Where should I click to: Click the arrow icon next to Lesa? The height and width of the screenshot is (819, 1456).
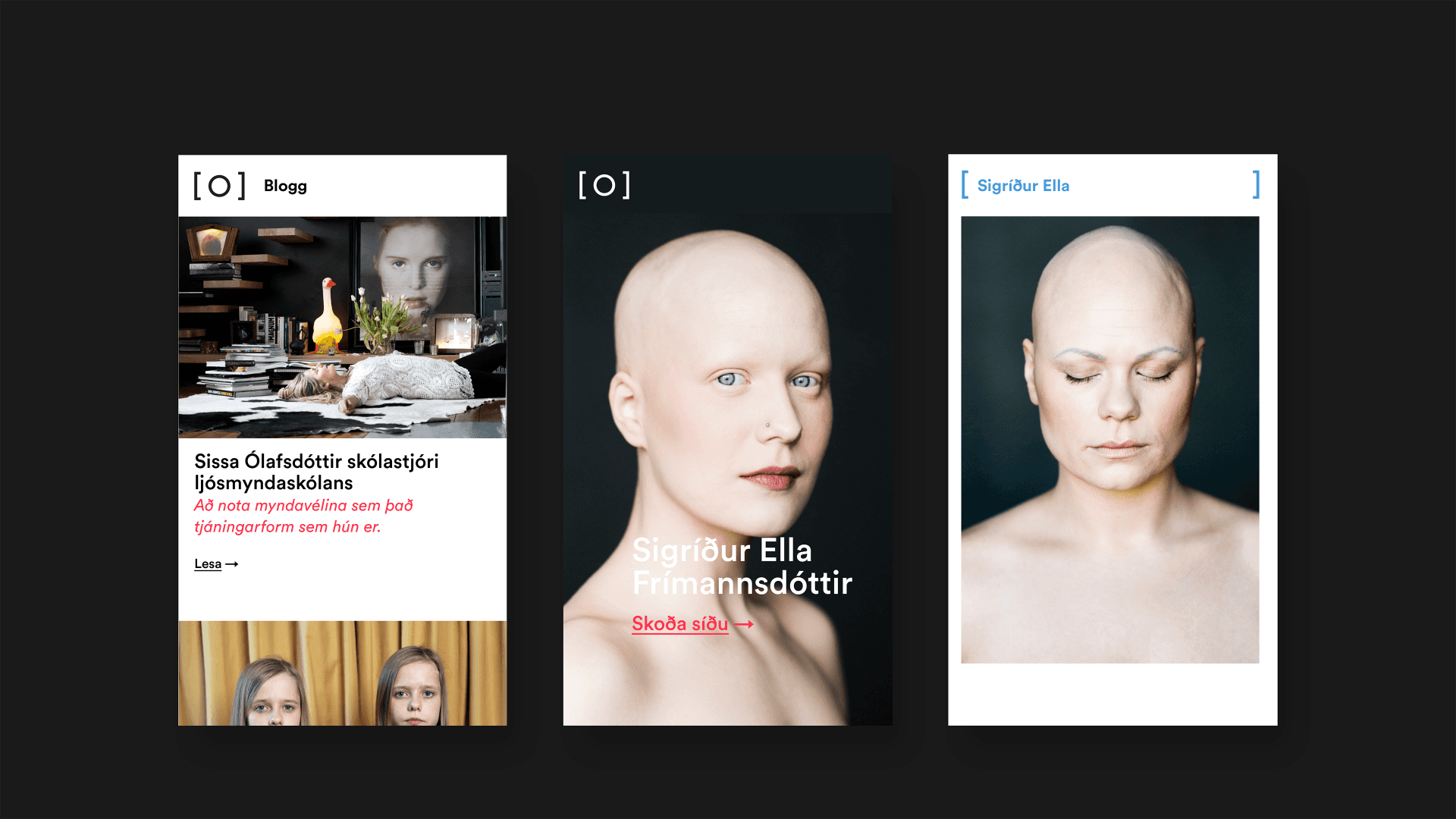pos(232,564)
